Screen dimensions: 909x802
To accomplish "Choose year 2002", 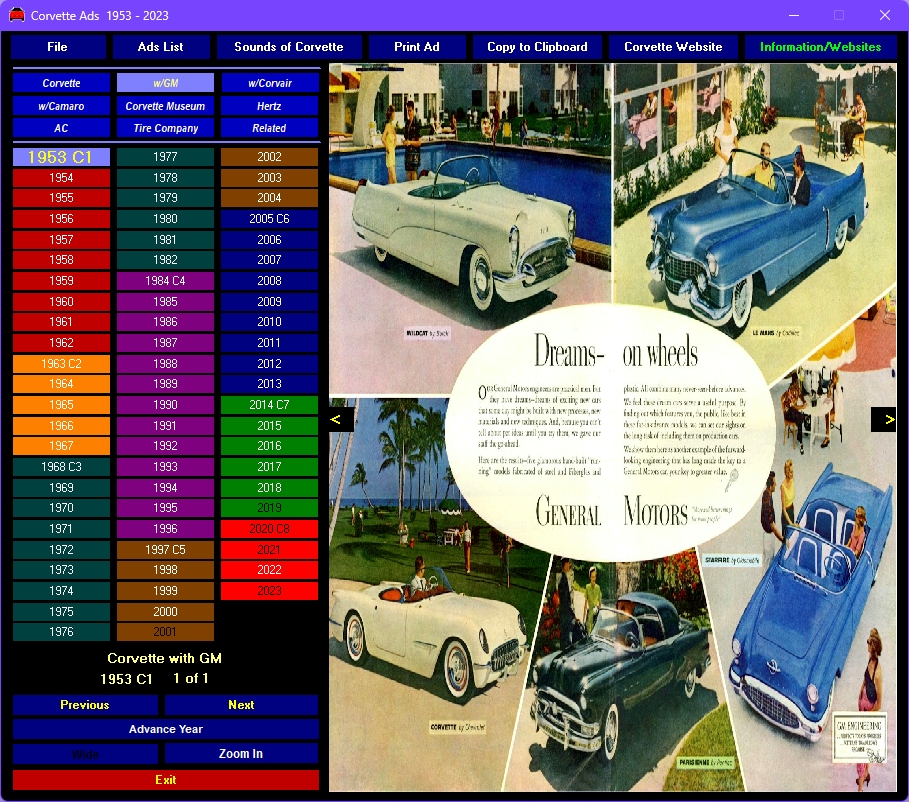I will (270, 157).
